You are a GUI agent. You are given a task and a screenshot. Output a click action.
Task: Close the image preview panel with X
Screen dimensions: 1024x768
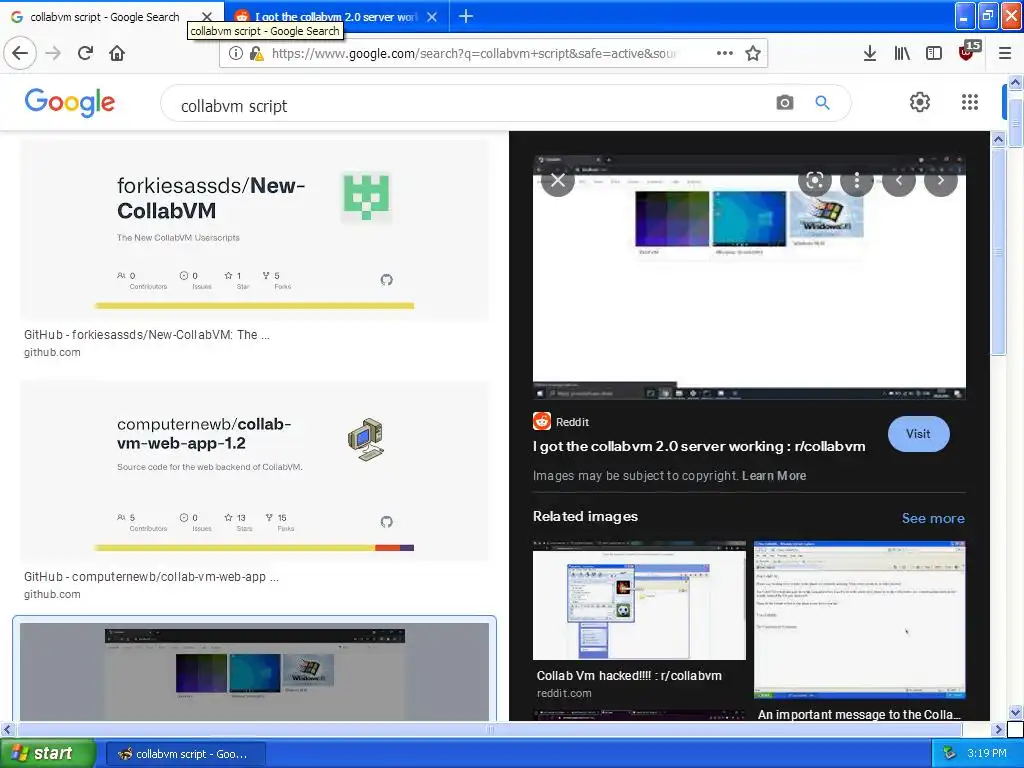(x=558, y=180)
